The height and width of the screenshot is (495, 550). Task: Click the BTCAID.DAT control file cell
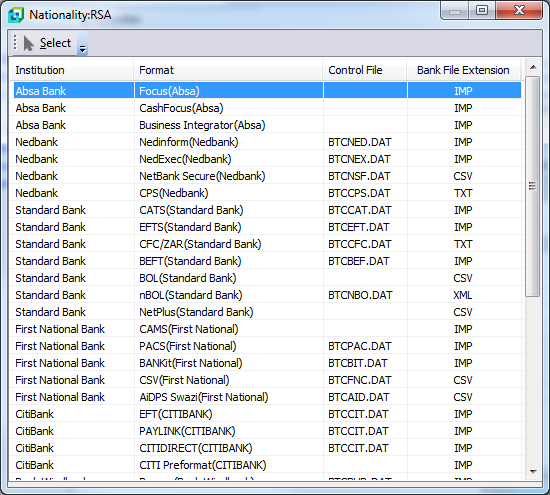click(358, 397)
